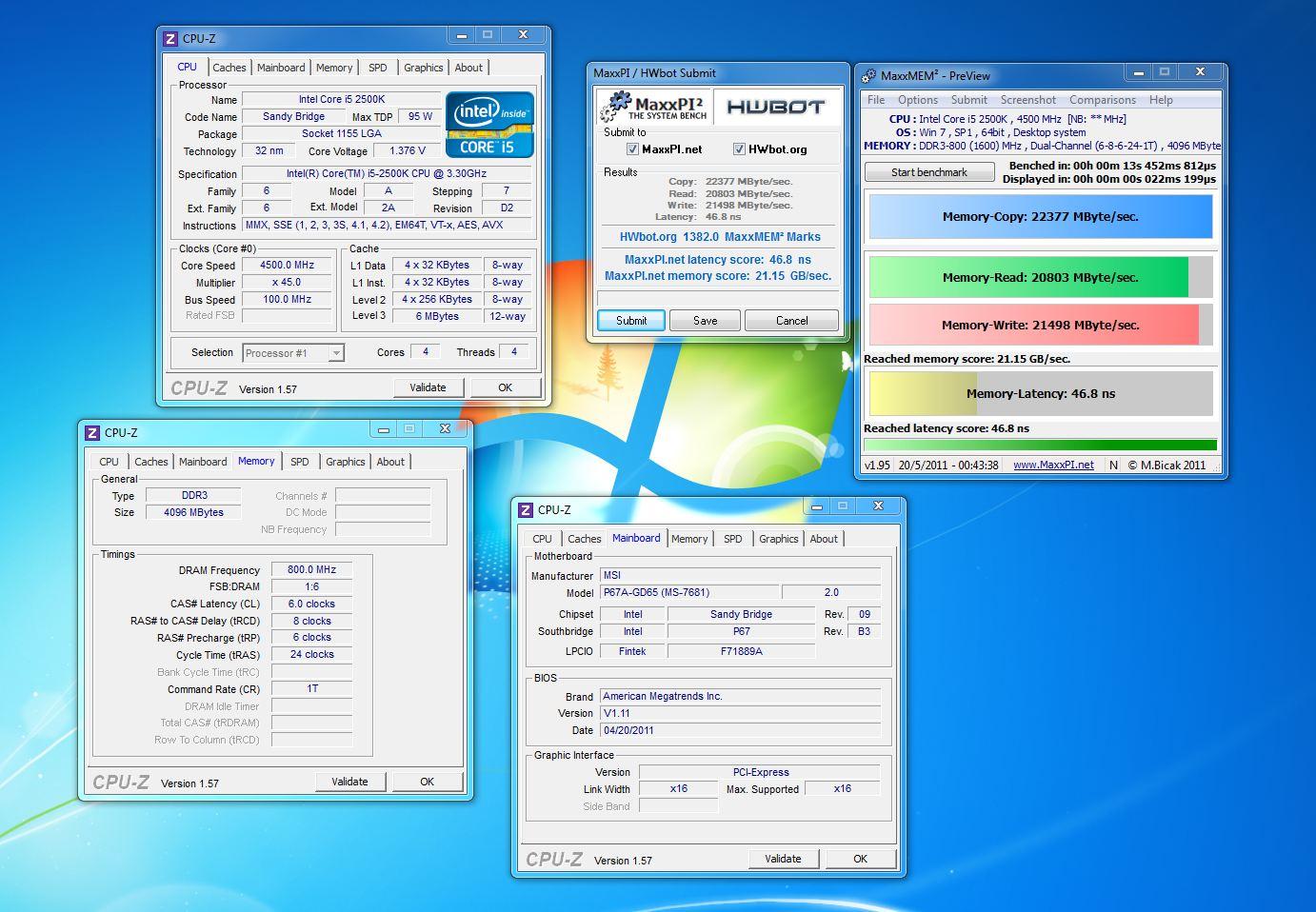Open SPD tab in the top CPU-Z window
This screenshot has height=912, width=1316.
pyautogui.click(x=378, y=68)
